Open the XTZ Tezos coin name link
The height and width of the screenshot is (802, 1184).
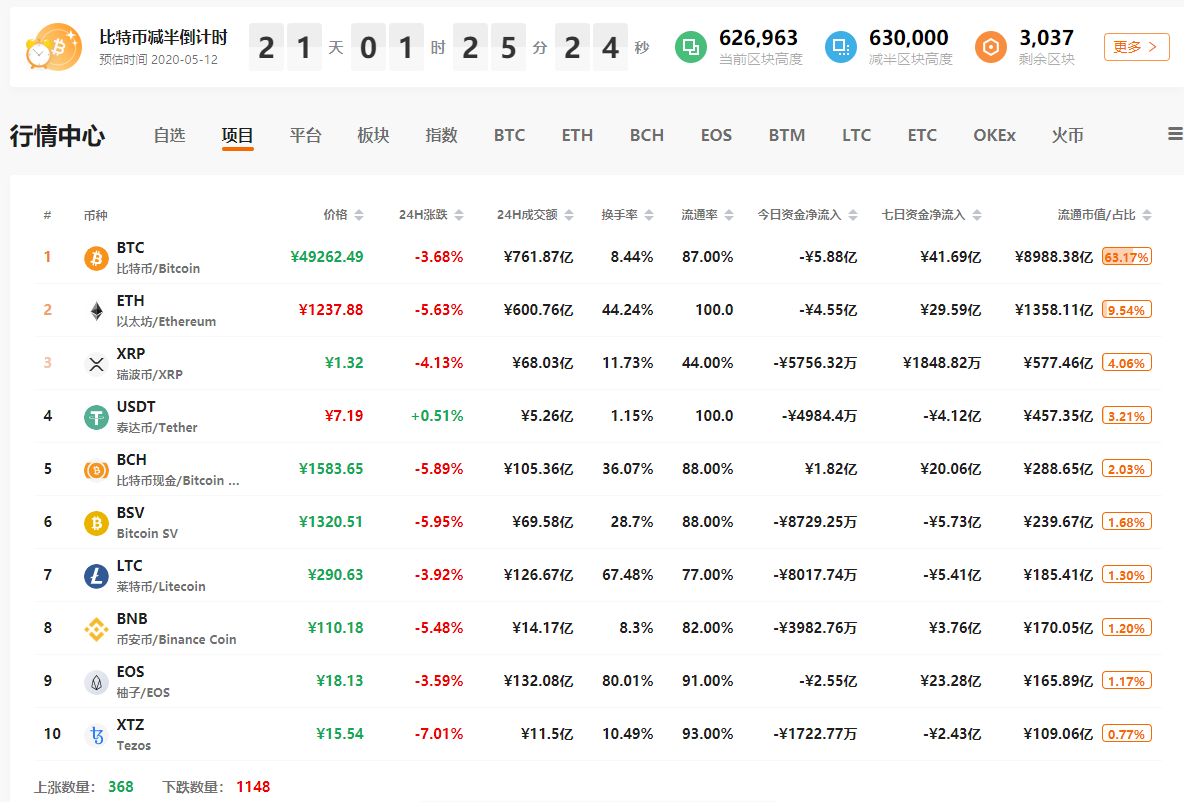pyautogui.click(x=134, y=734)
